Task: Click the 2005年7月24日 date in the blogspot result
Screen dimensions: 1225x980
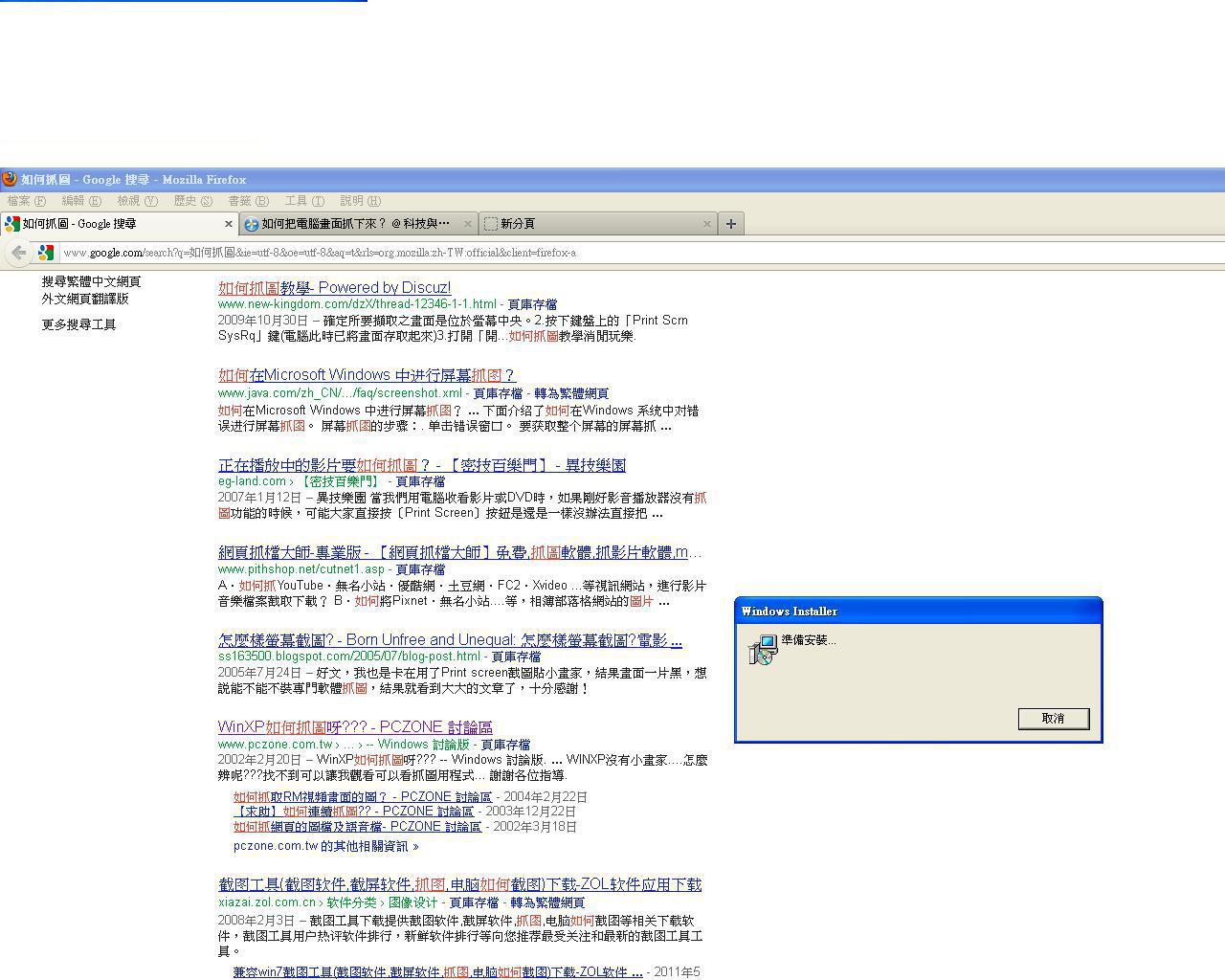Action: (259, 673)
